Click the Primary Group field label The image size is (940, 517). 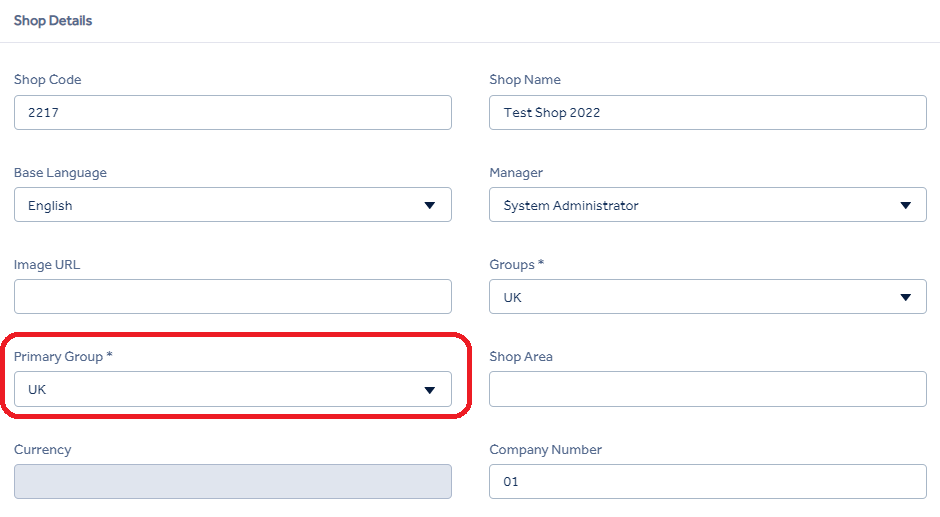pyautogui.click(x=63, y=356)
